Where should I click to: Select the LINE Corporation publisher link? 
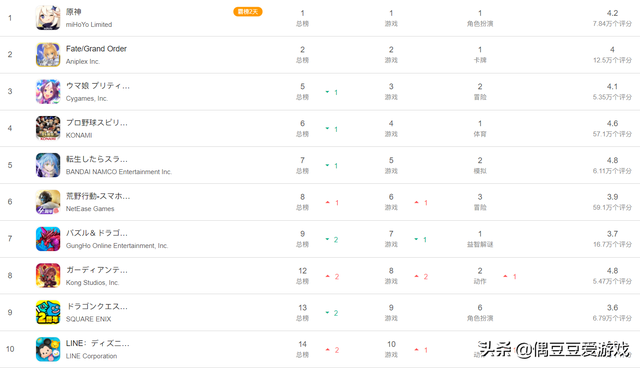pyautogui.click(x=91, y=356)
